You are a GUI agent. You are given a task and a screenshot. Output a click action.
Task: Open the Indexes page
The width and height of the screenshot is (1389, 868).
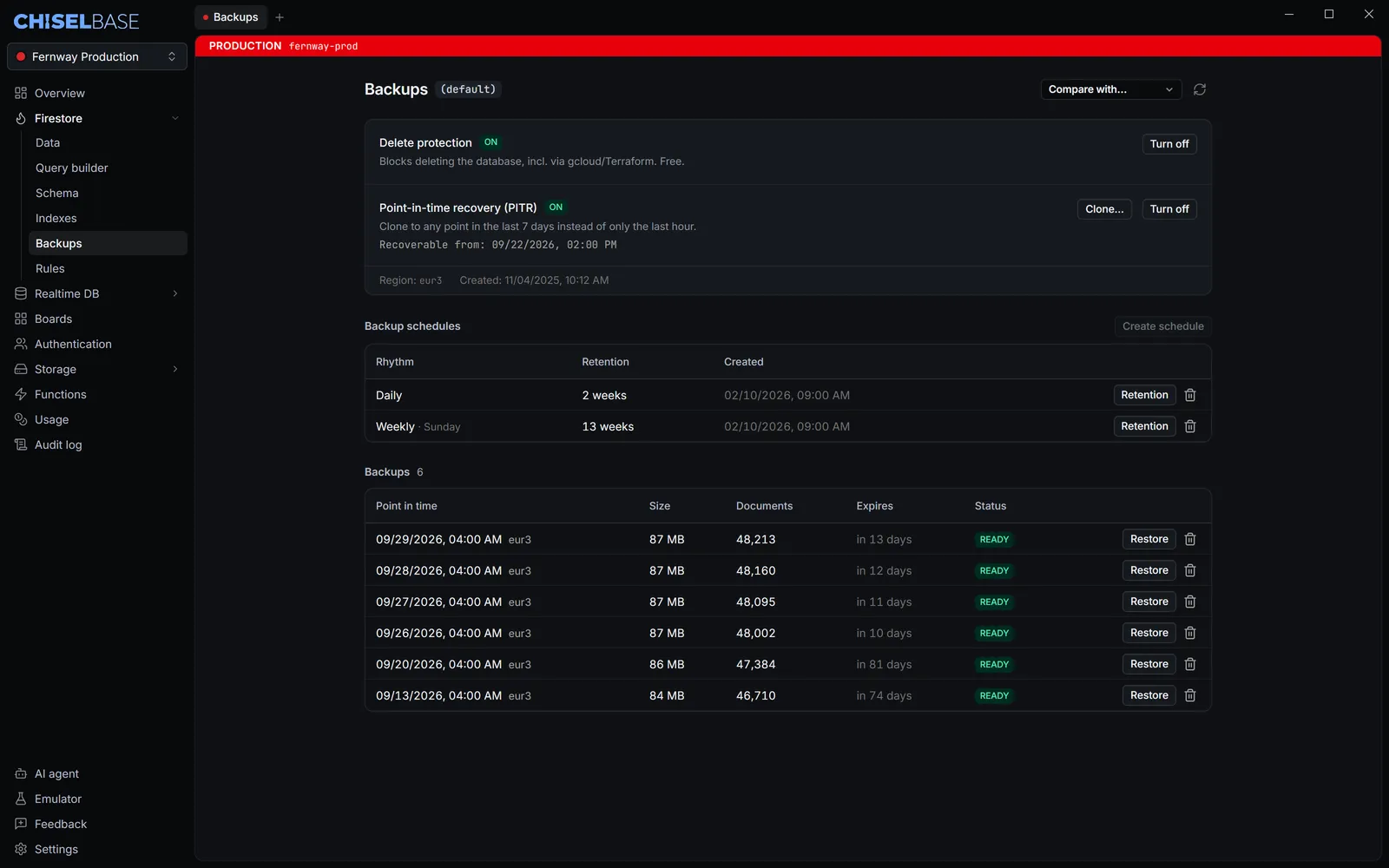tap(108, 218)
